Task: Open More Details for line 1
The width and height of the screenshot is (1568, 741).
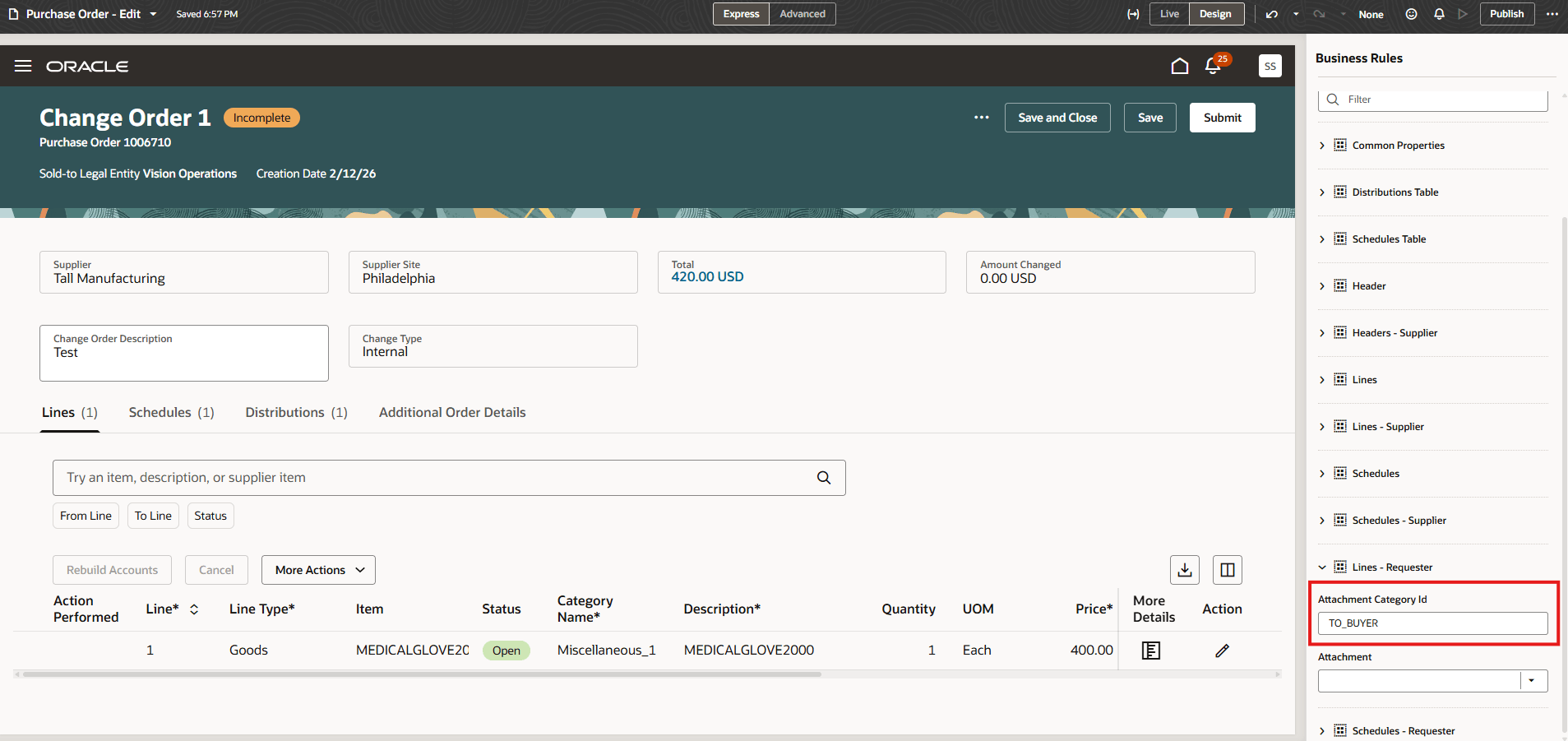Action: pyautogui.click(x=1150, y=650)
